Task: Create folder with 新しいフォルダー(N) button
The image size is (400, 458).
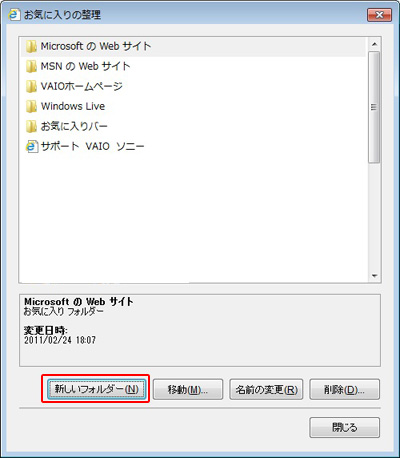Action: click(96, 389)
